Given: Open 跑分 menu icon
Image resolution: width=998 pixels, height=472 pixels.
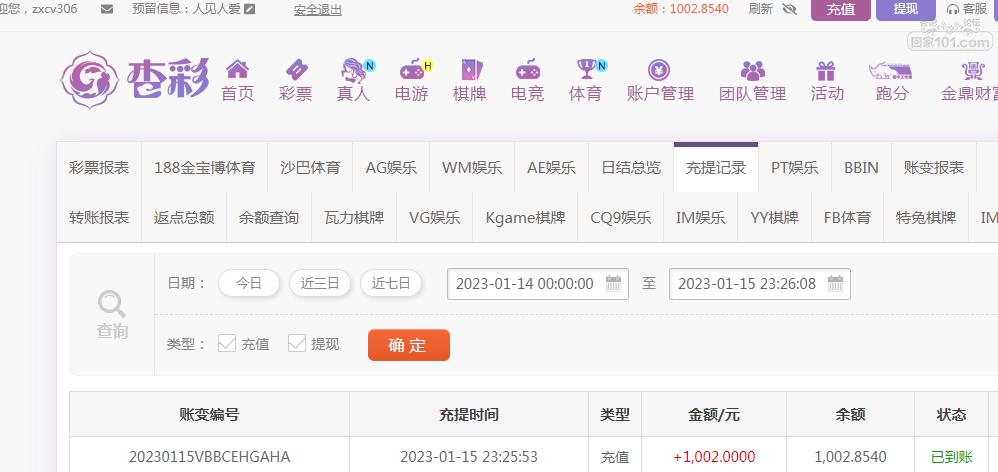Looking at the screenshot, I should tap(890, 70).
